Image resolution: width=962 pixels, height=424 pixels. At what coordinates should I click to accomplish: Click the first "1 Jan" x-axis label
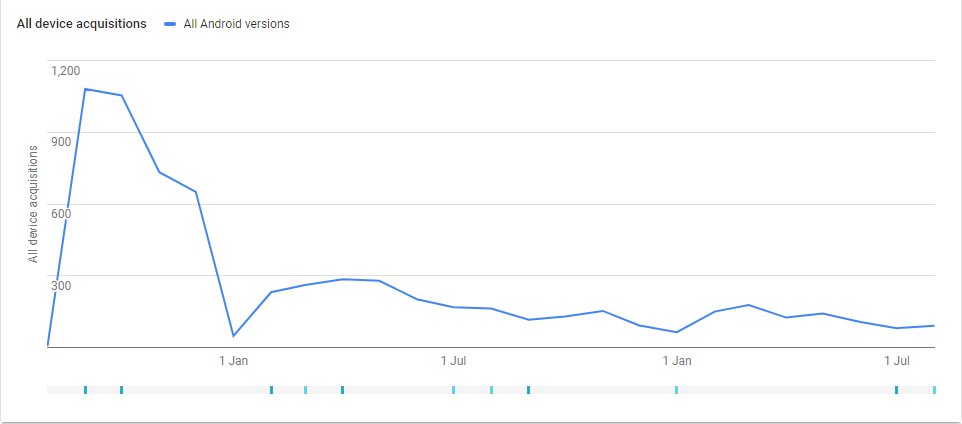[233, 361]
